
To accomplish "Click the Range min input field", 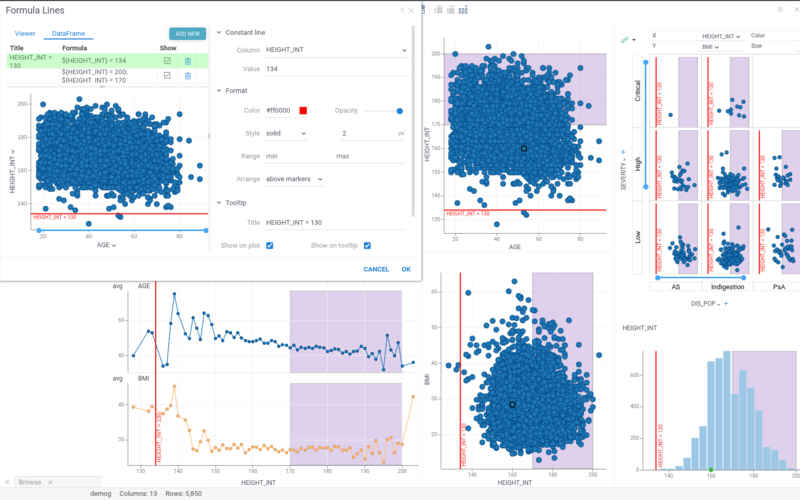I will (298, 157).
